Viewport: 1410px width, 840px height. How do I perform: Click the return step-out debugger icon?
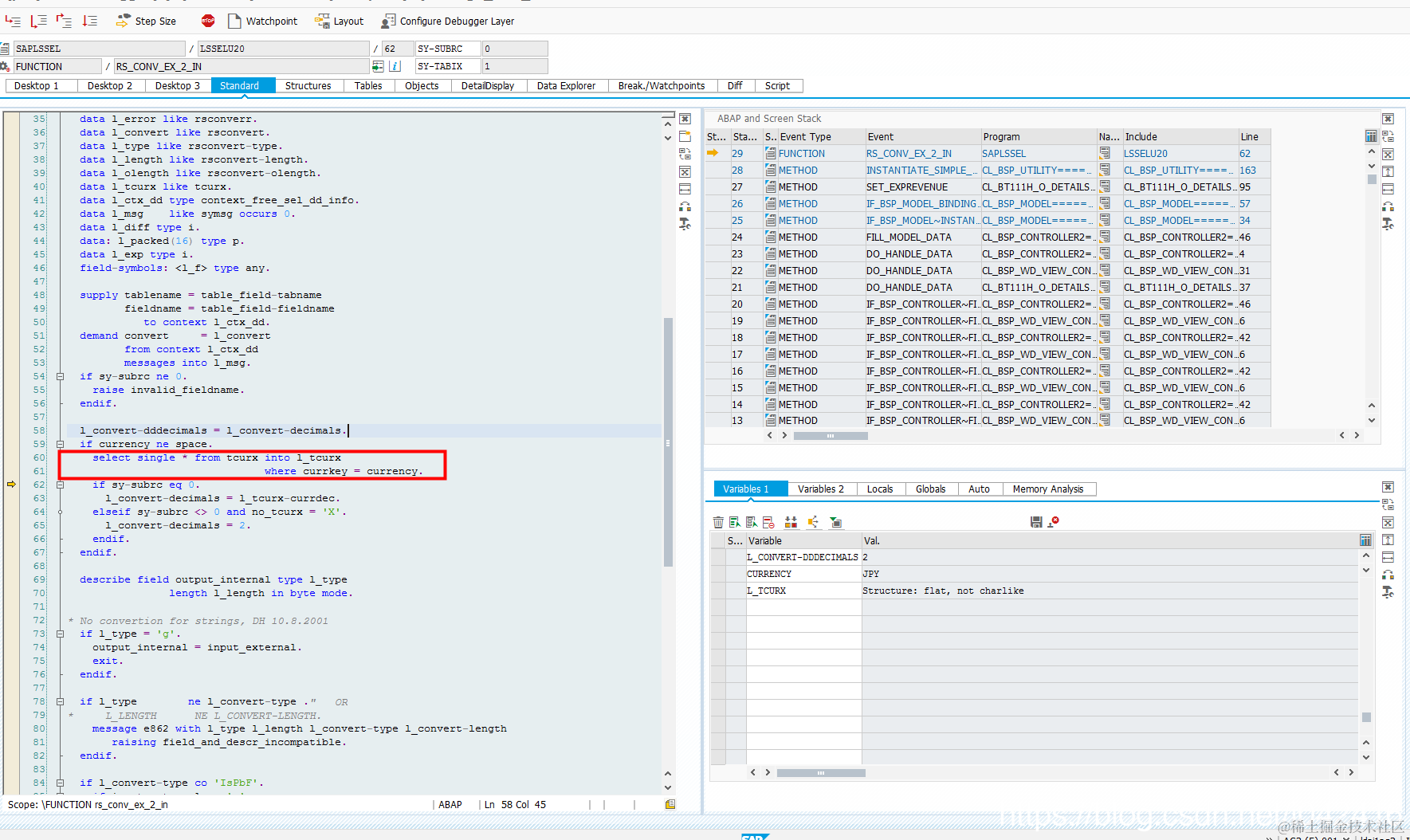tap(65, 21)
